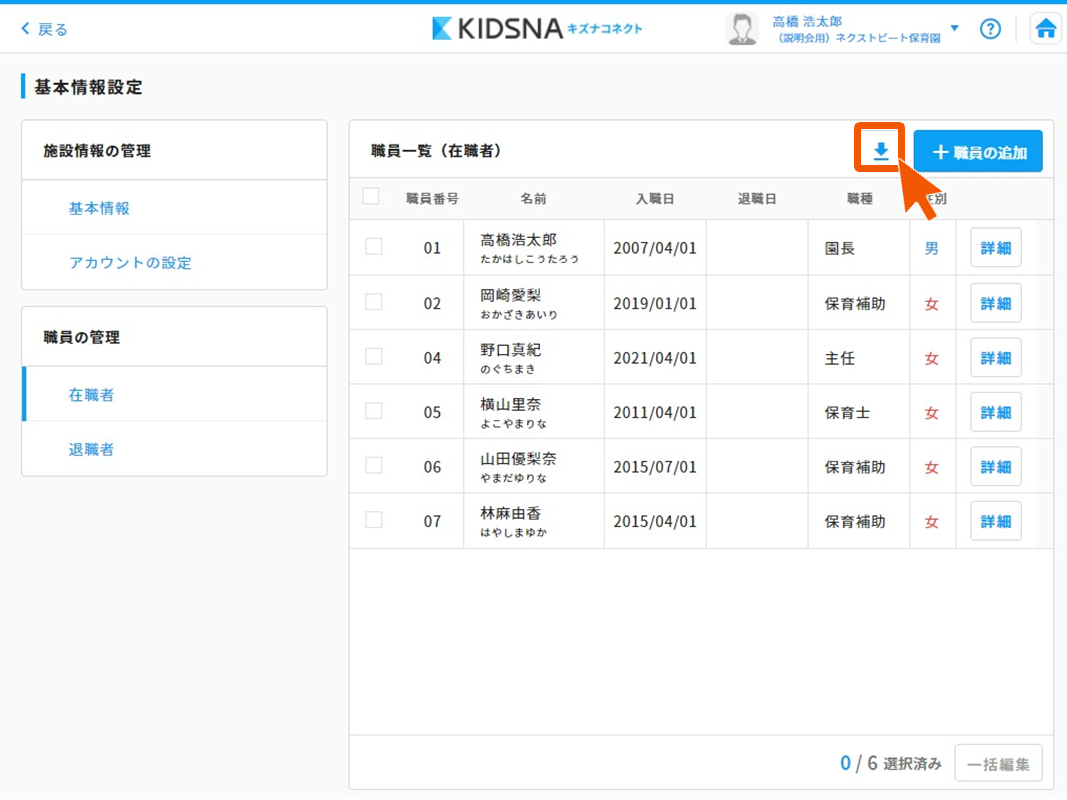The image size is (1067, 800).
Task: Open 詳細 for 岡崎愛梨
Action: click(x=995, y=303)
